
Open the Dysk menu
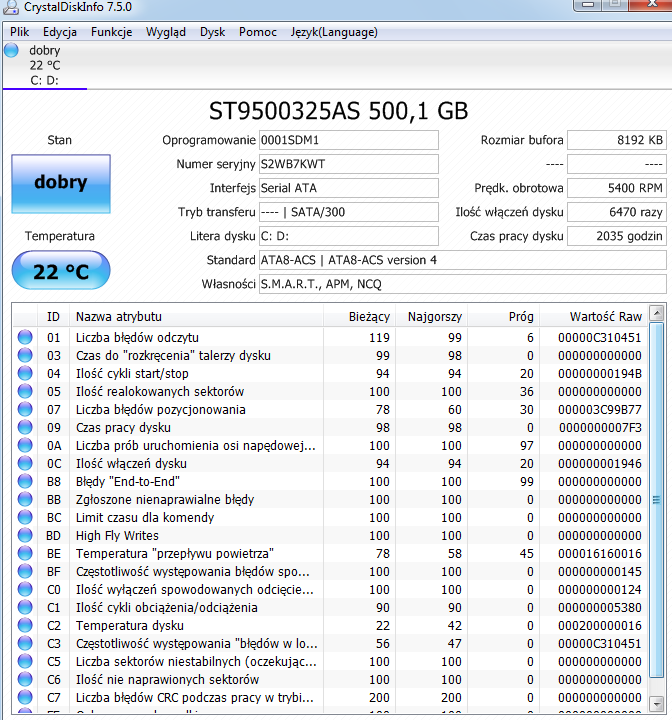(x=212, y=32)
